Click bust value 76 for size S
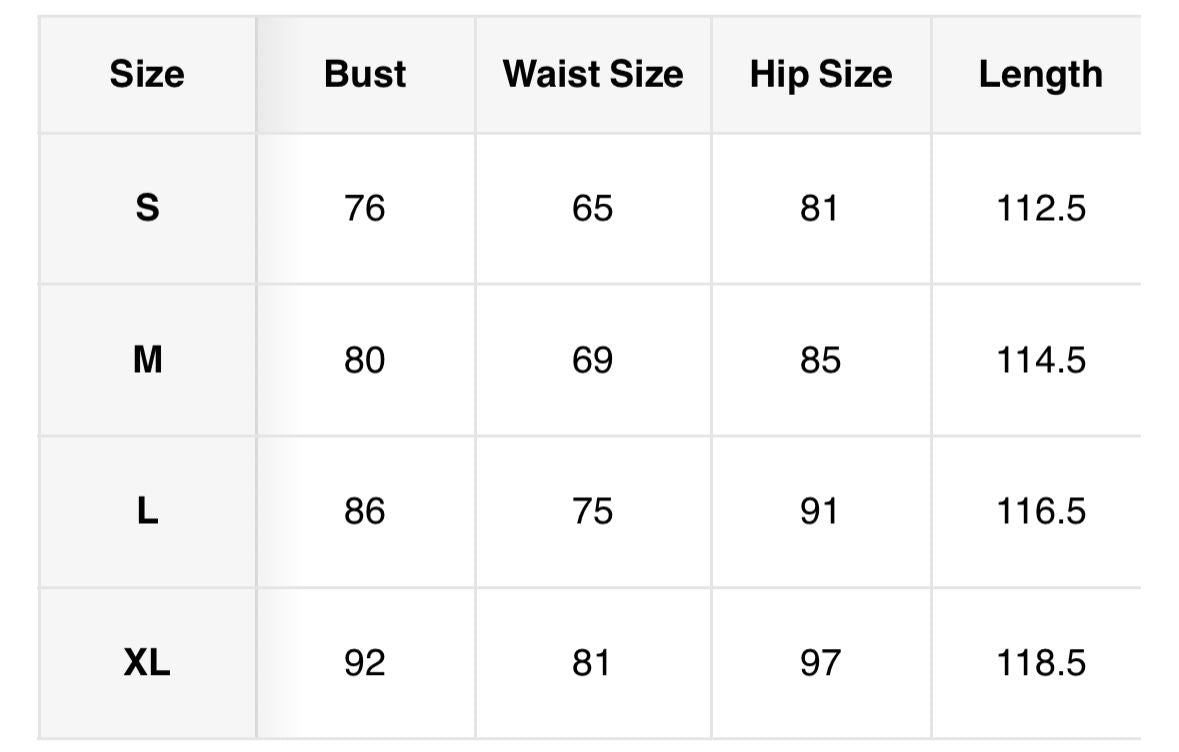Screen dimensions: 1179x752 [x=365, y=208]
